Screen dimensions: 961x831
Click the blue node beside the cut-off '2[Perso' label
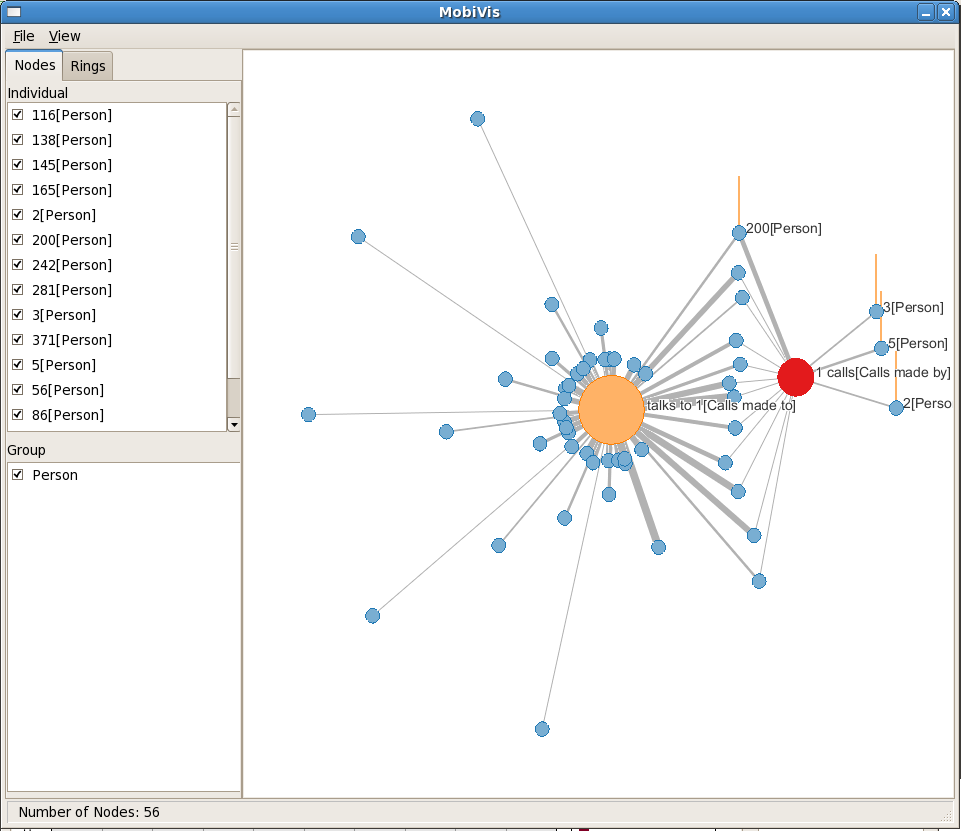(896, 408)
